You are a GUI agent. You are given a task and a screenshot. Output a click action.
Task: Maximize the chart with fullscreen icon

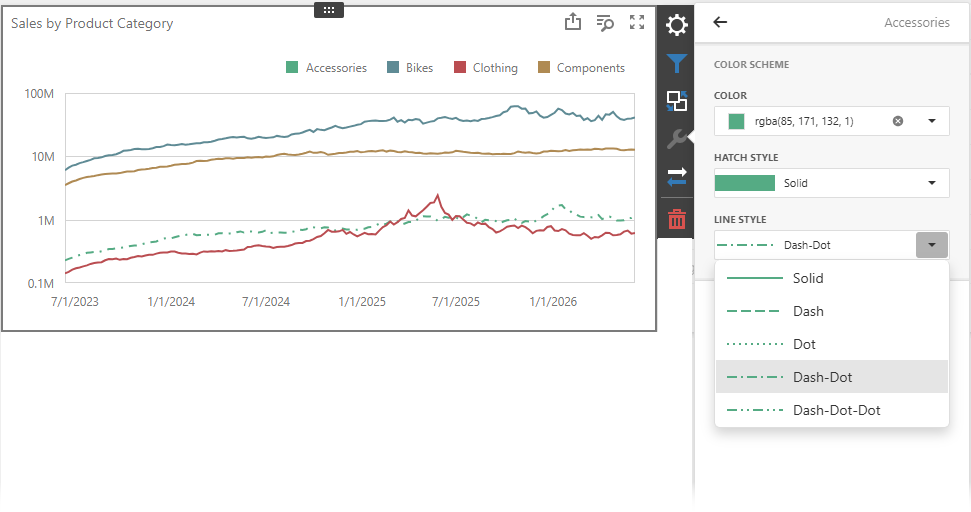[x=637, y=22]
